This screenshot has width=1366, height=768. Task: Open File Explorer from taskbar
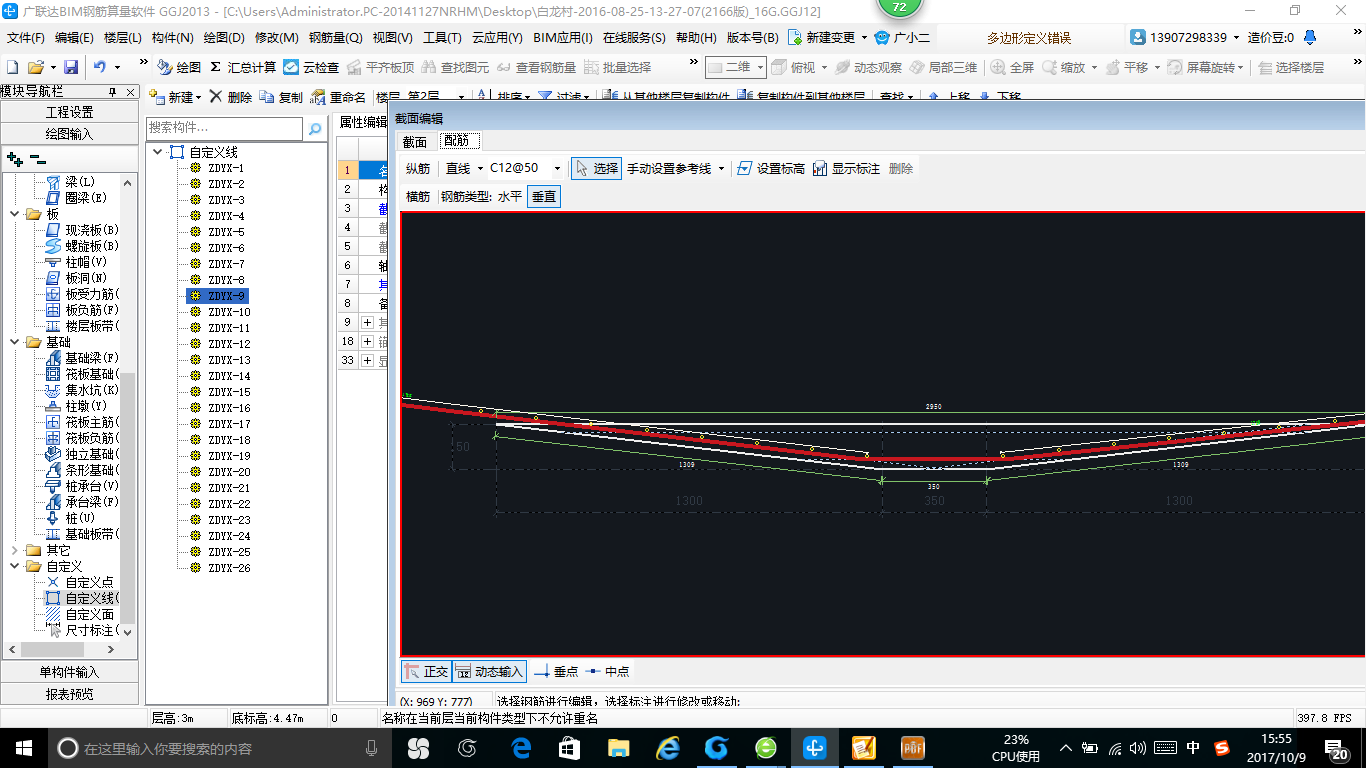pyautogui.click(x=619, y=747)
